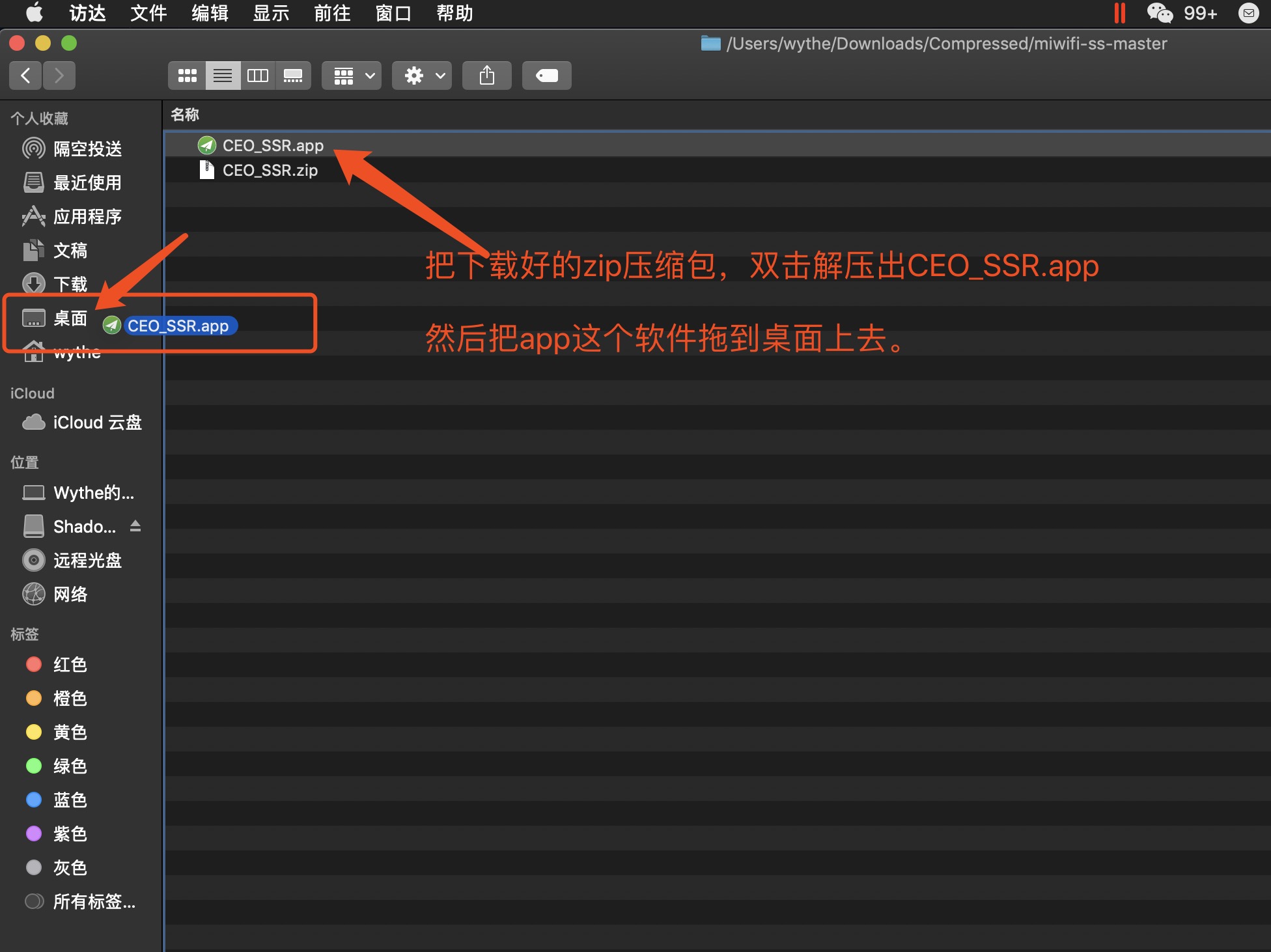Click the mail icon in menu bar
This screenshot has width=1271, height=952.
[x=1248, y=13]
